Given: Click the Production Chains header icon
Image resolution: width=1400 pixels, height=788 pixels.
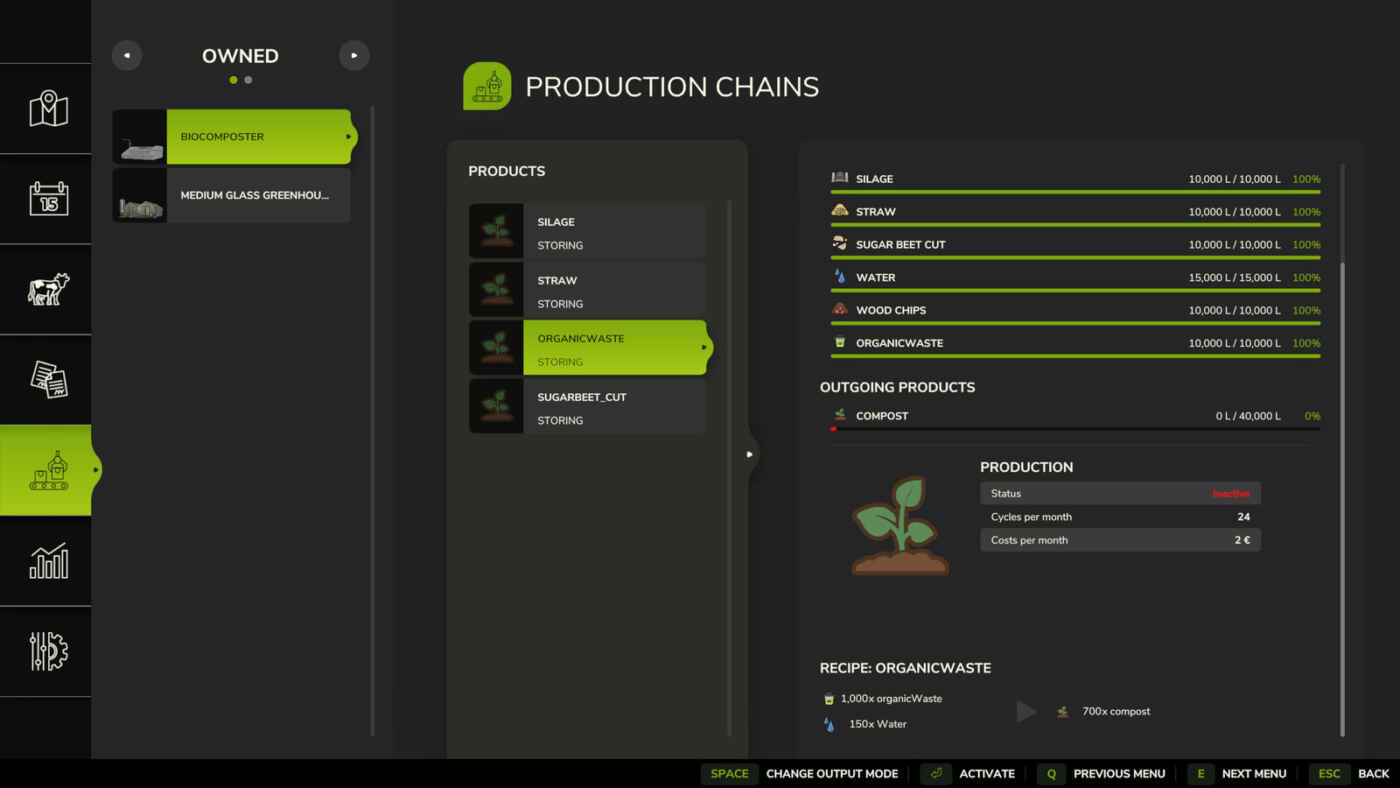Looking at the screenshot, I should point(487,87).
